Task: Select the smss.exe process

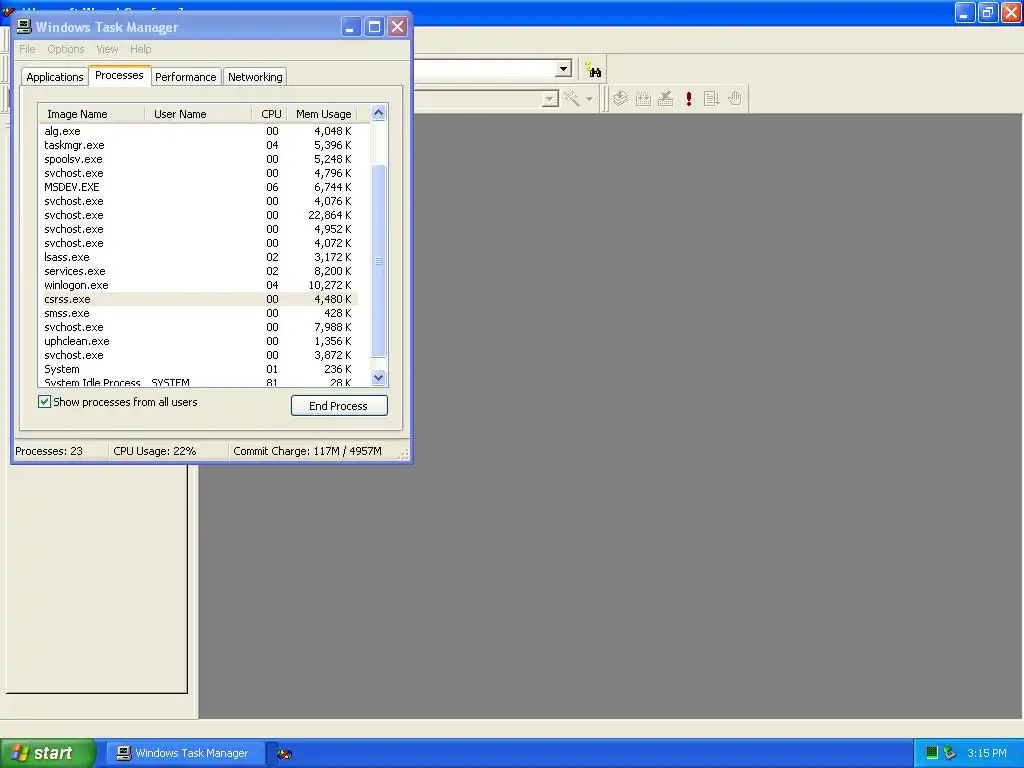Action: (x=199, y=313)
